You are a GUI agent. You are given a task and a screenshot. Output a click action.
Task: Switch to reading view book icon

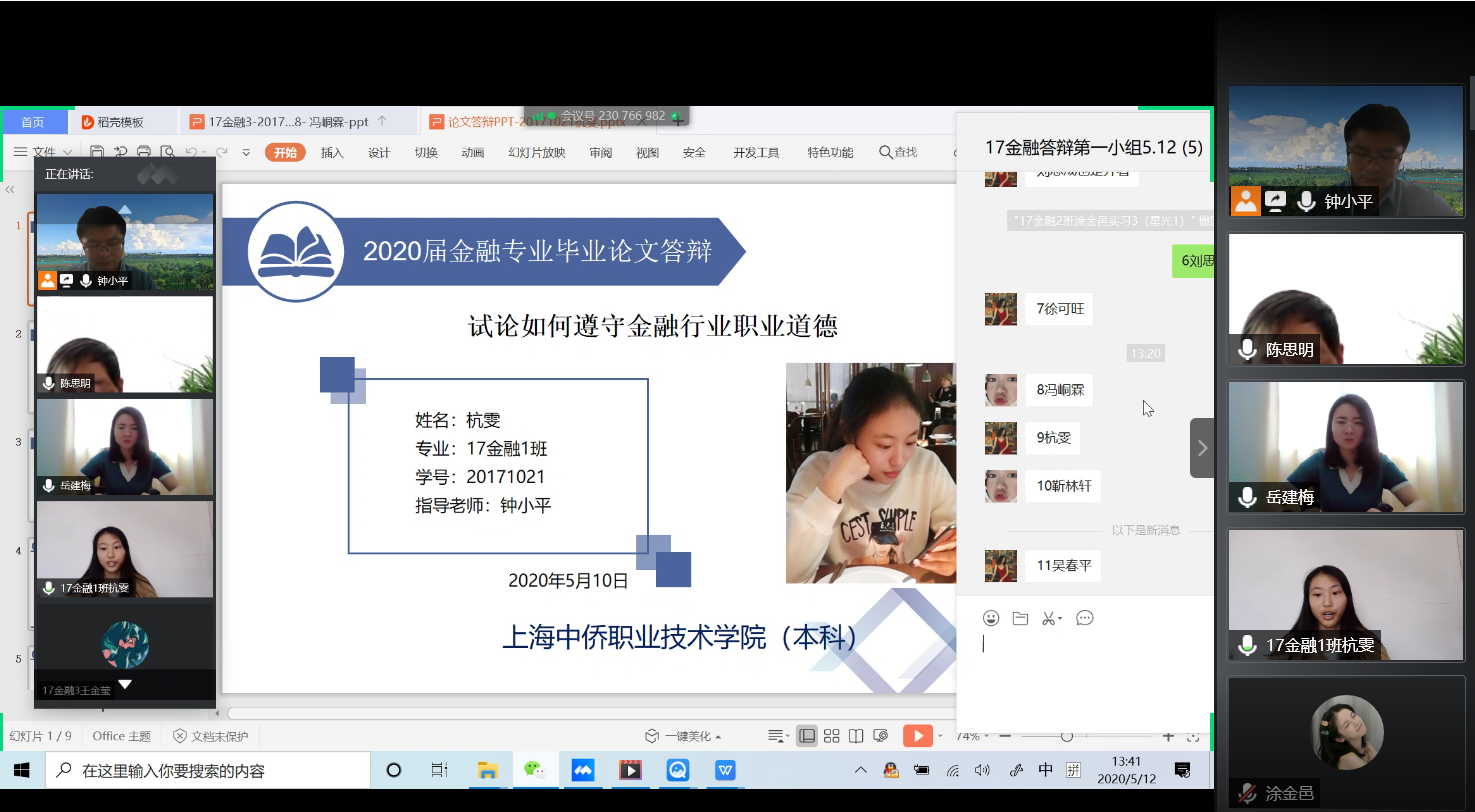856,736
